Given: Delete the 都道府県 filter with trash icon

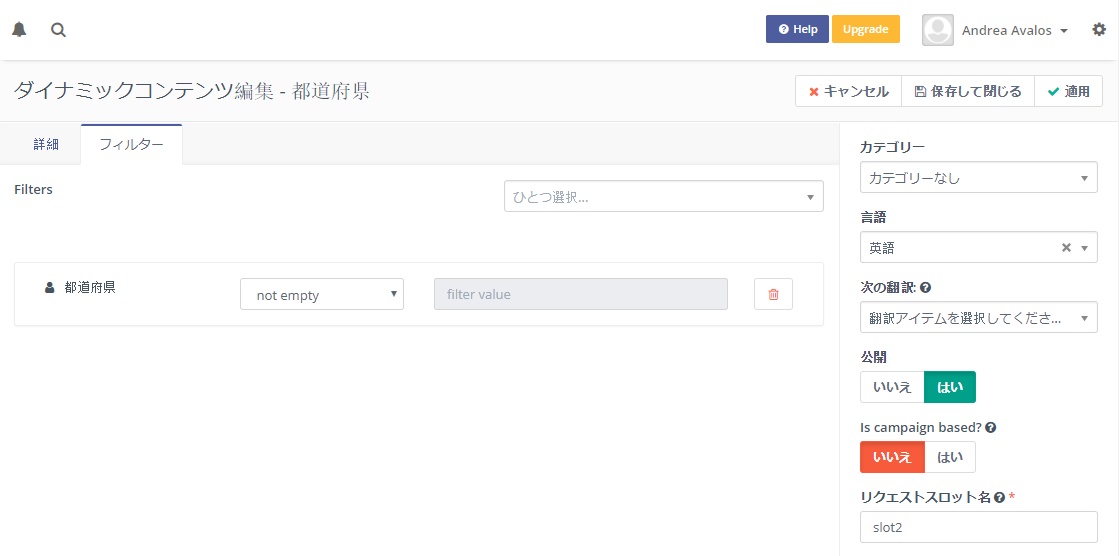Looking at the screenshot, I should [773, 294].
